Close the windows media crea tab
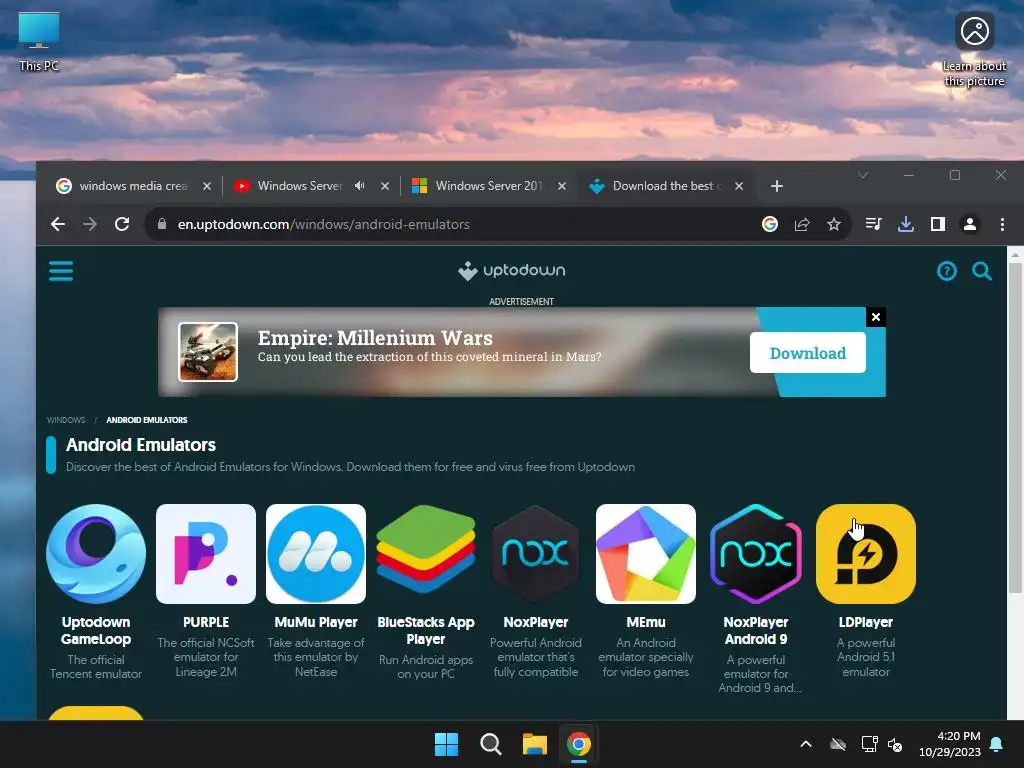The image size is (1024, 768). [207, 186]
